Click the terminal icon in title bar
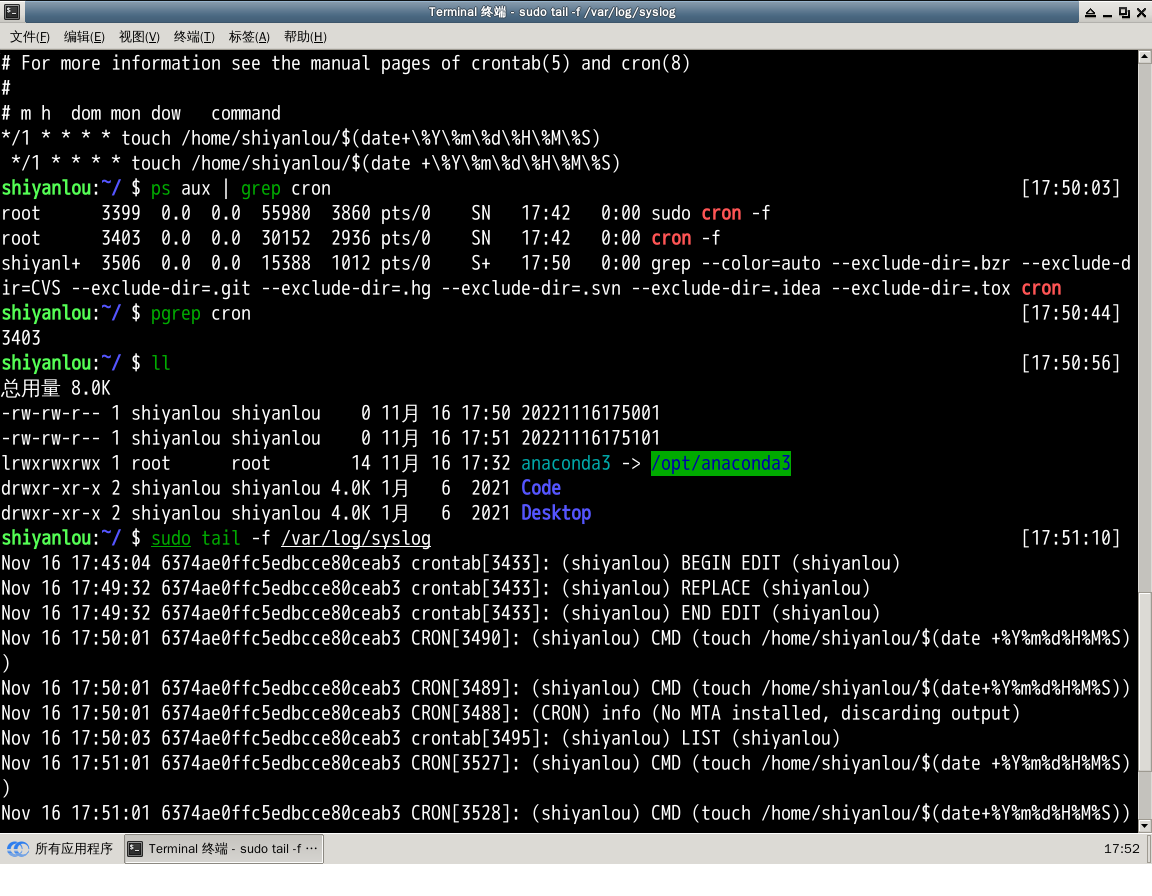The image size is (1152, 896). [x=12, y=12]
